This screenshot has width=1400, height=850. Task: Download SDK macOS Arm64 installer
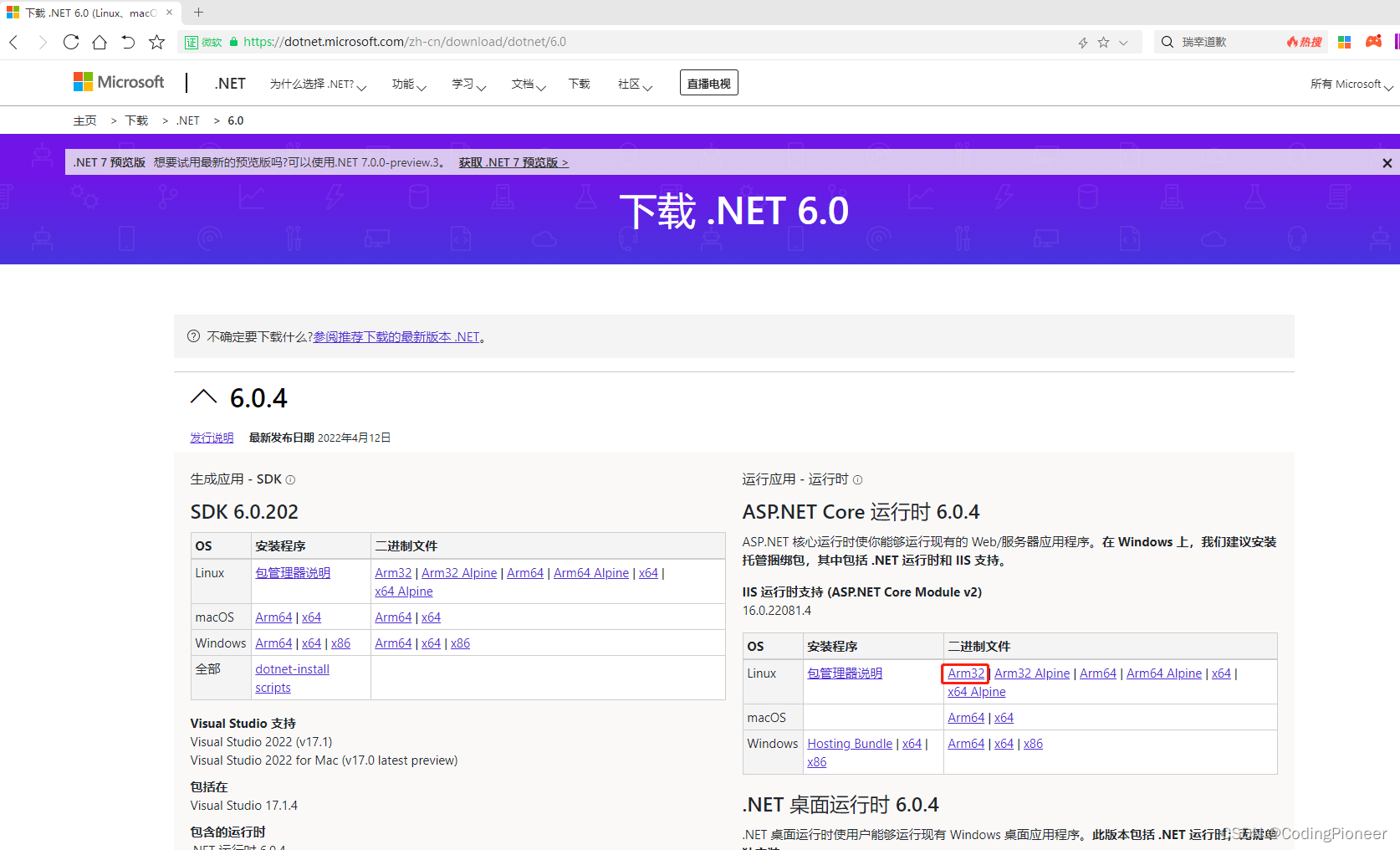(x=273, y=617)
